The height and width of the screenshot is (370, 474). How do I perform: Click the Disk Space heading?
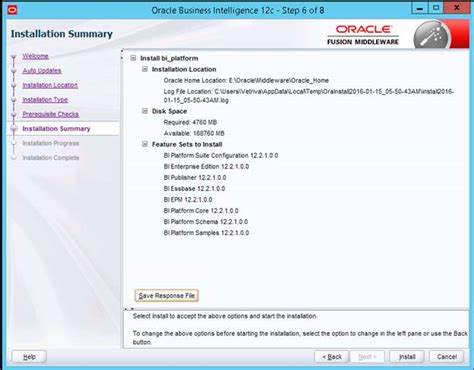click(x=169, y=111)
